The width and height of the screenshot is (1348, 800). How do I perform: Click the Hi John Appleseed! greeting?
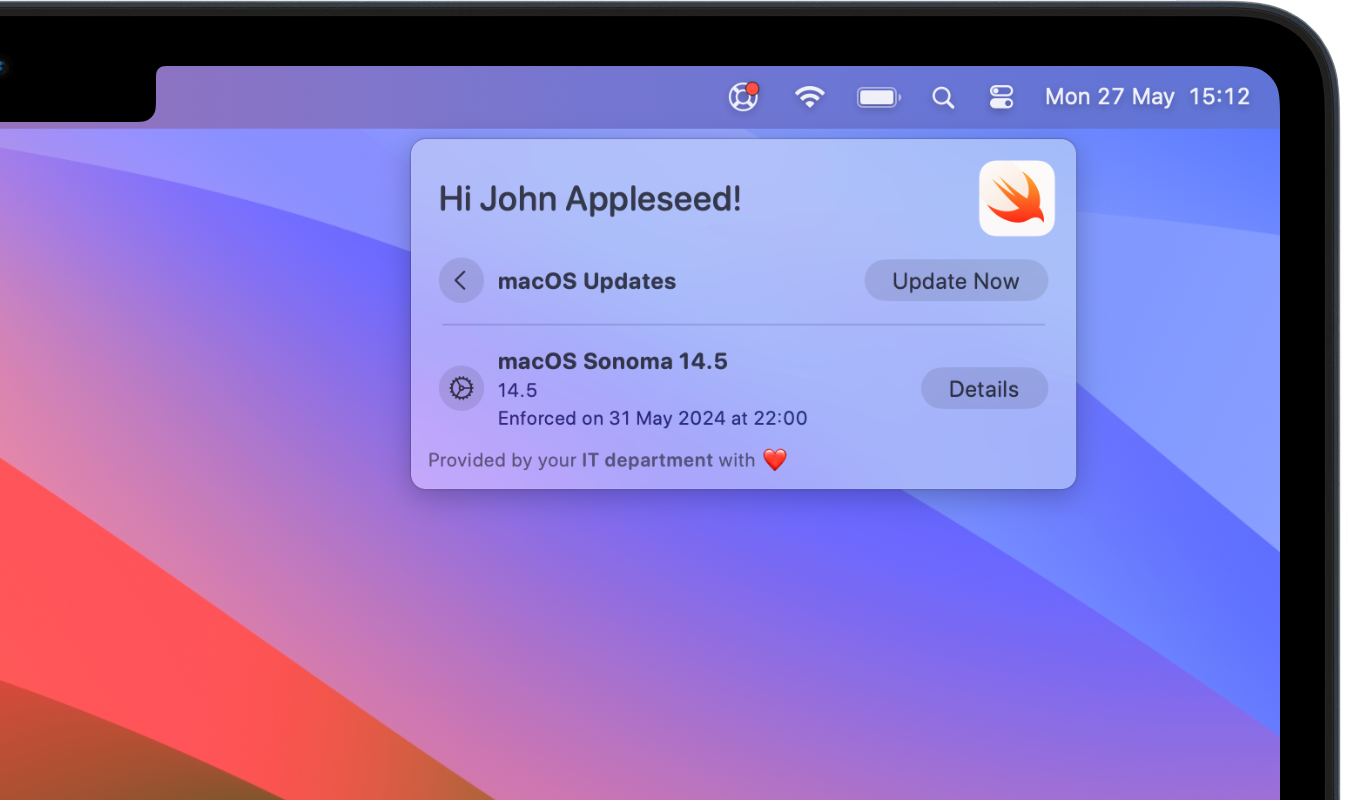click(x=590, y=199)
